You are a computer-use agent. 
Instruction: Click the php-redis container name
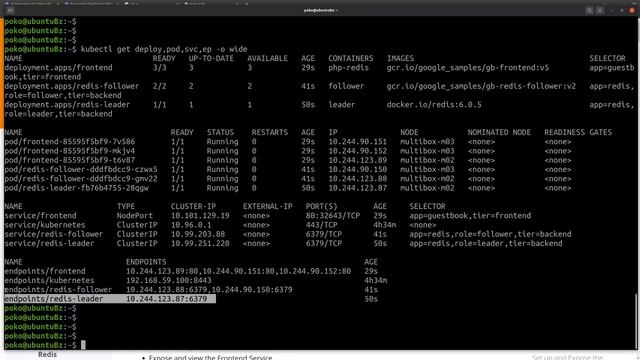click(348, 68)
